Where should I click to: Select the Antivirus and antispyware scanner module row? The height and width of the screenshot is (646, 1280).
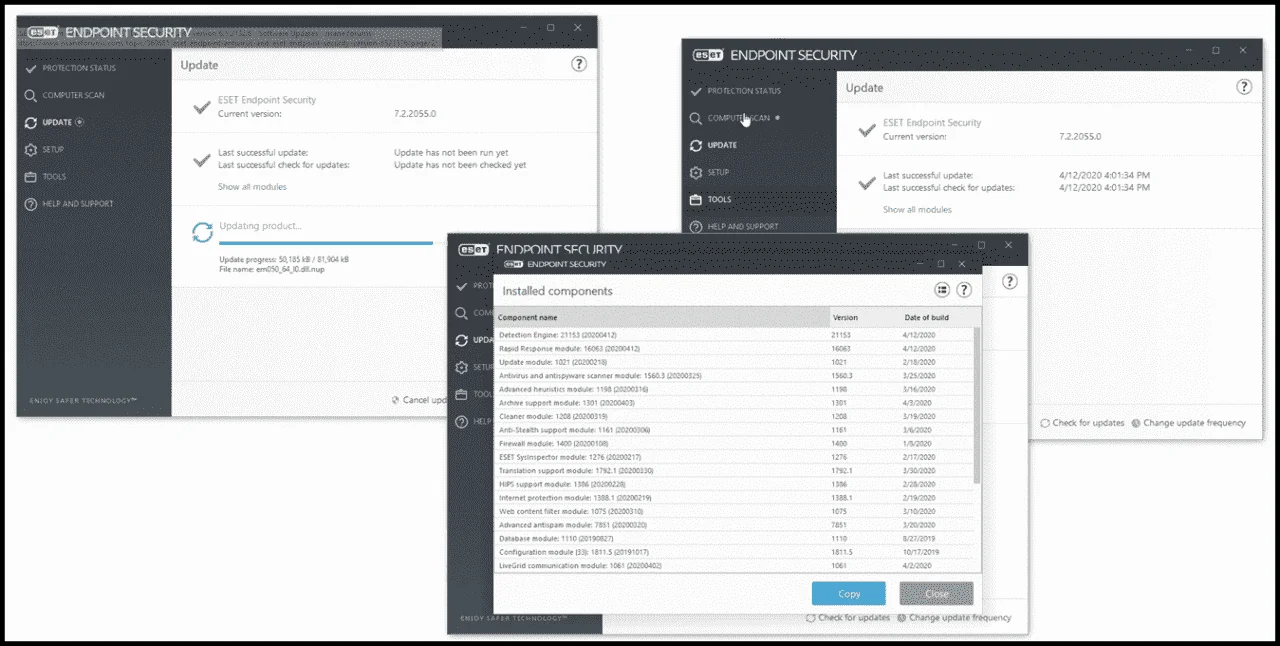[734, 375]
